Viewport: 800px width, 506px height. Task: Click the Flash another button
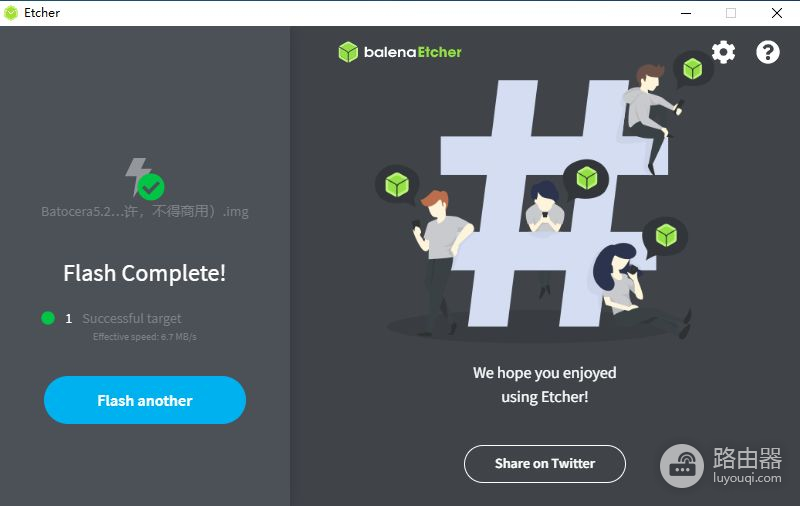(145, 400)
